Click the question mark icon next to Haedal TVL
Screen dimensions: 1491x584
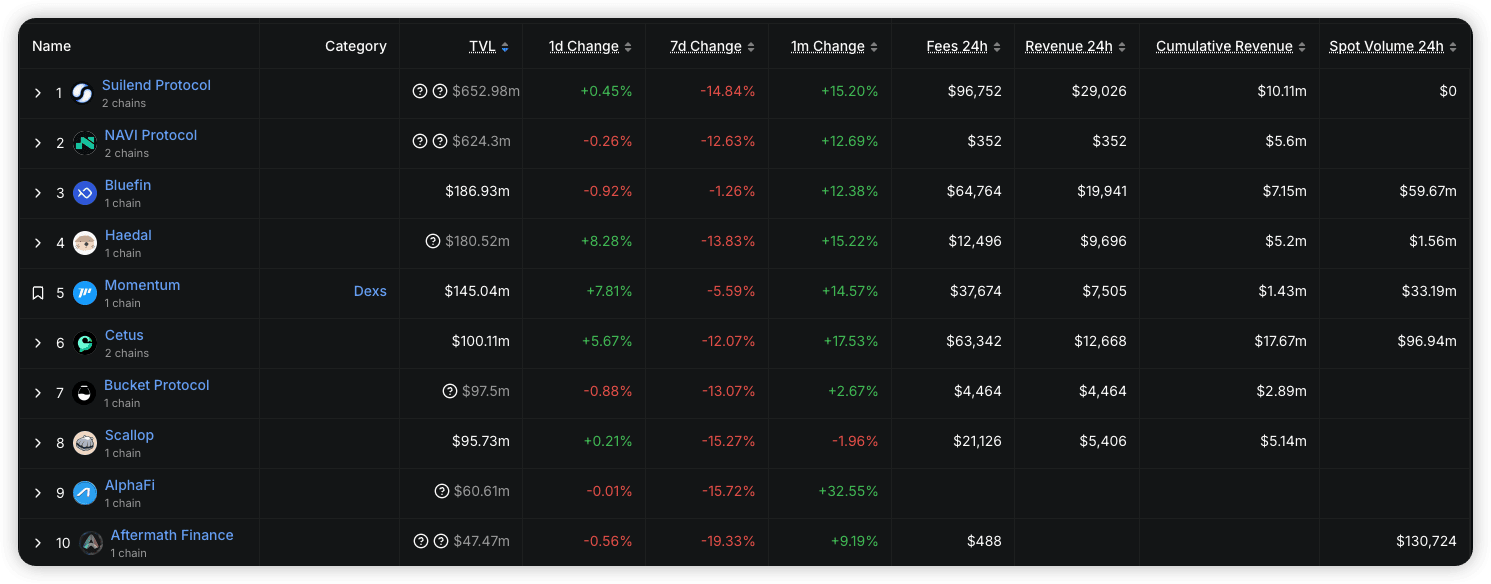click(x=433, y=241)
